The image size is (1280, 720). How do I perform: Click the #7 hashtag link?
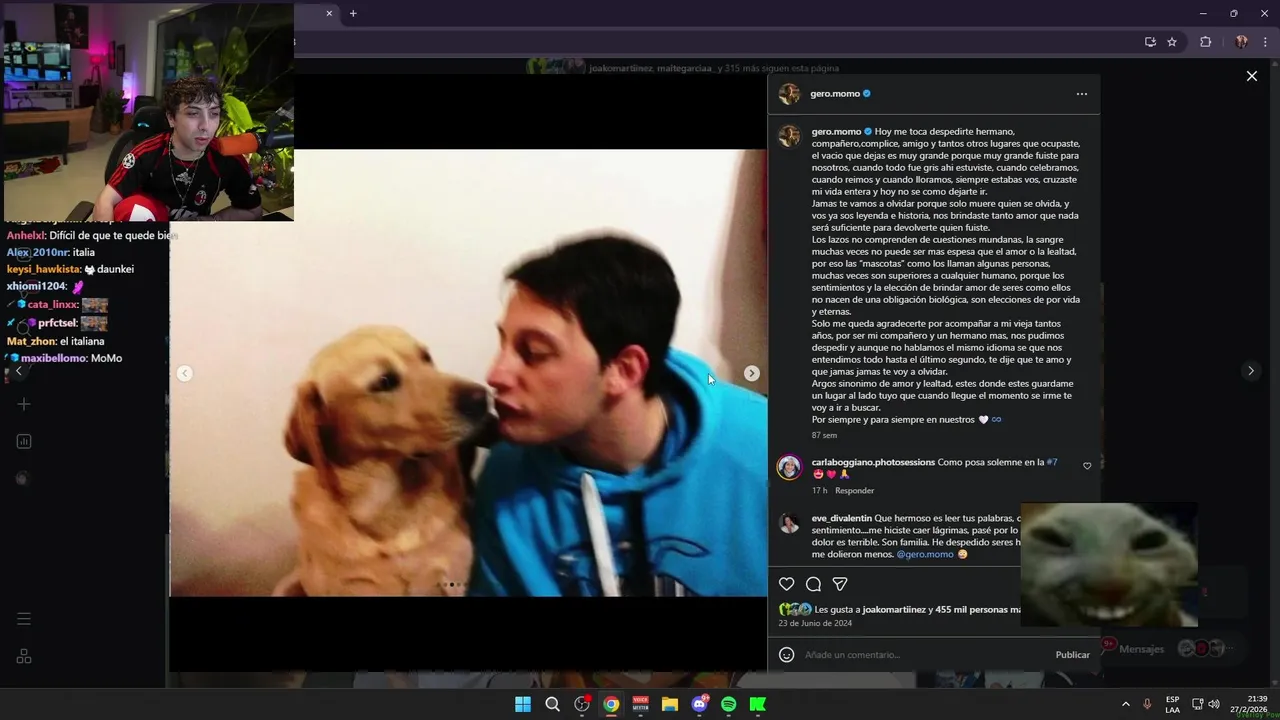[x=1051, y=462]
